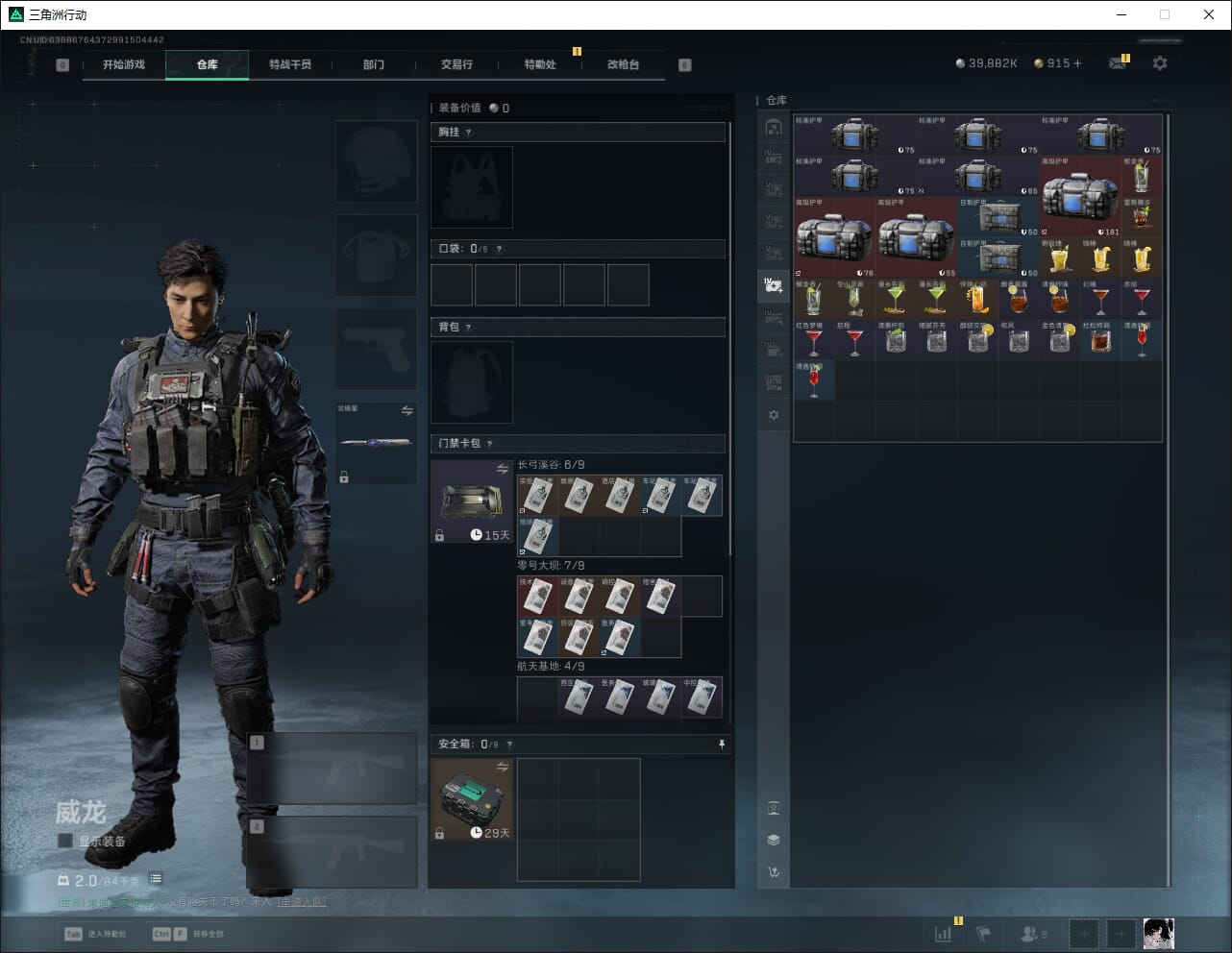Open the settings gear in top bar
Viewport: 1232px width, 953px height.
(1160, 63)
